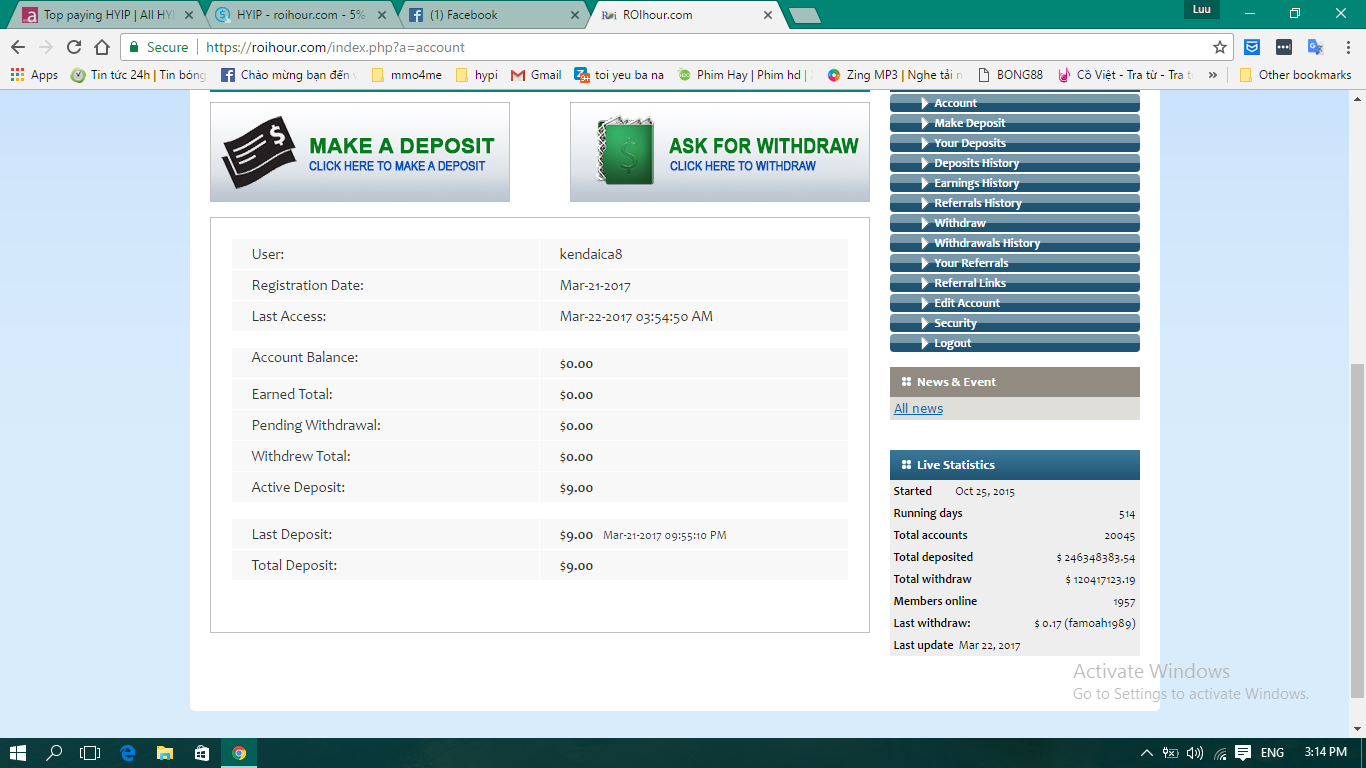Click the green money book withdraw icon
This screenshot has height=768, width=1366.
[624, 151]
